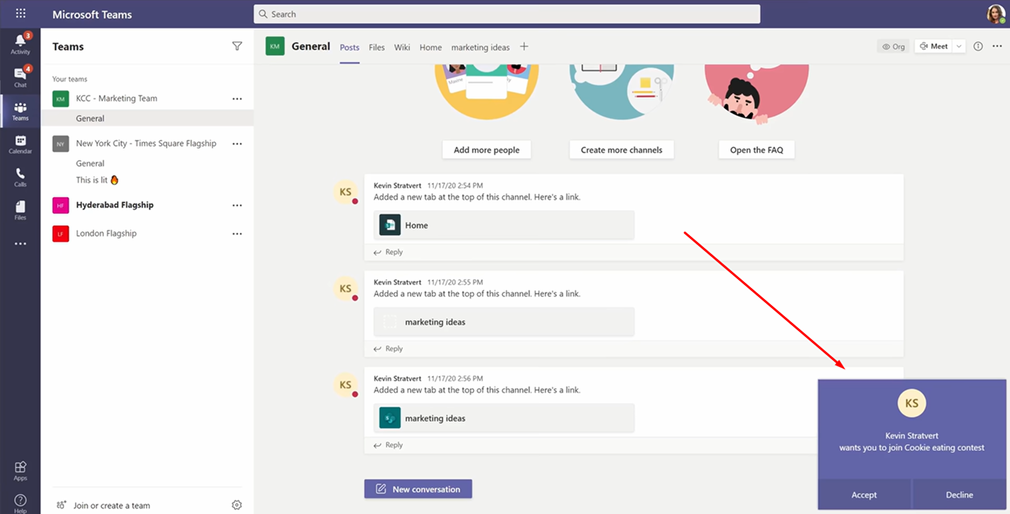Open Chat in the sidebar
1010x514 pixels.
(21, 77)
